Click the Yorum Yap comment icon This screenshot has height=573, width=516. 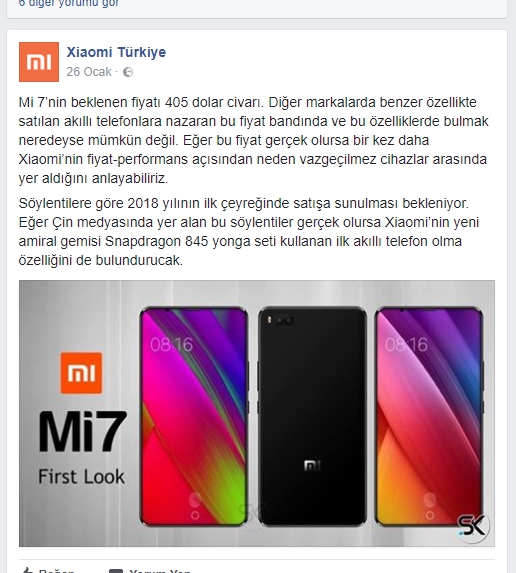[116, 571]
